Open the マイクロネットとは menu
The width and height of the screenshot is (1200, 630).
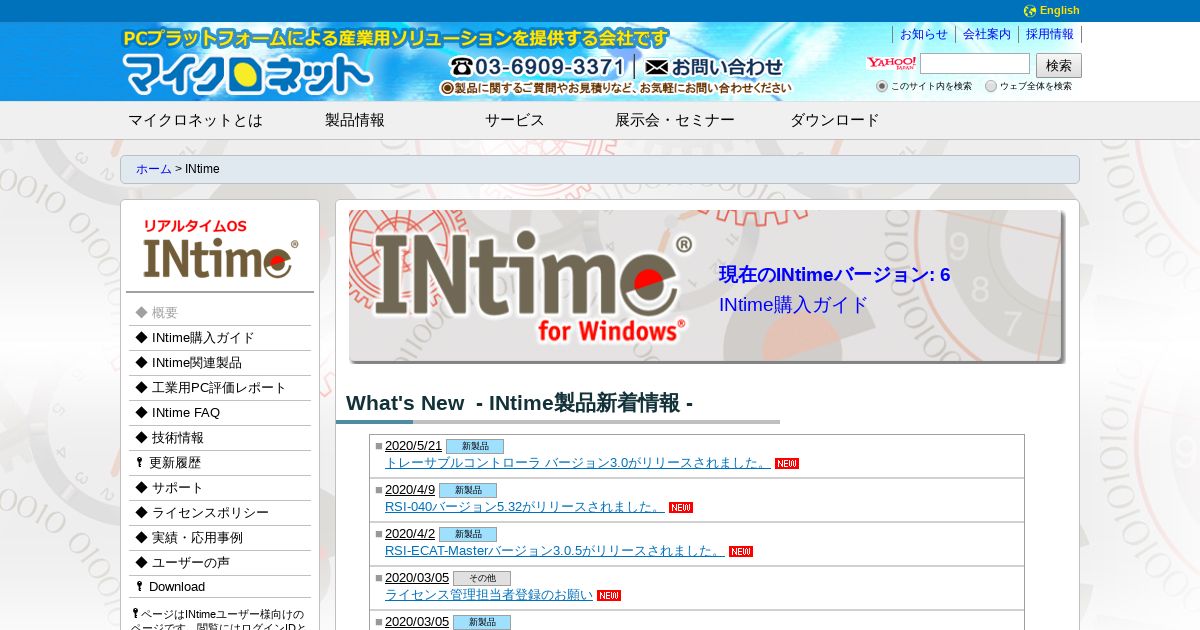tap(195, 120)
